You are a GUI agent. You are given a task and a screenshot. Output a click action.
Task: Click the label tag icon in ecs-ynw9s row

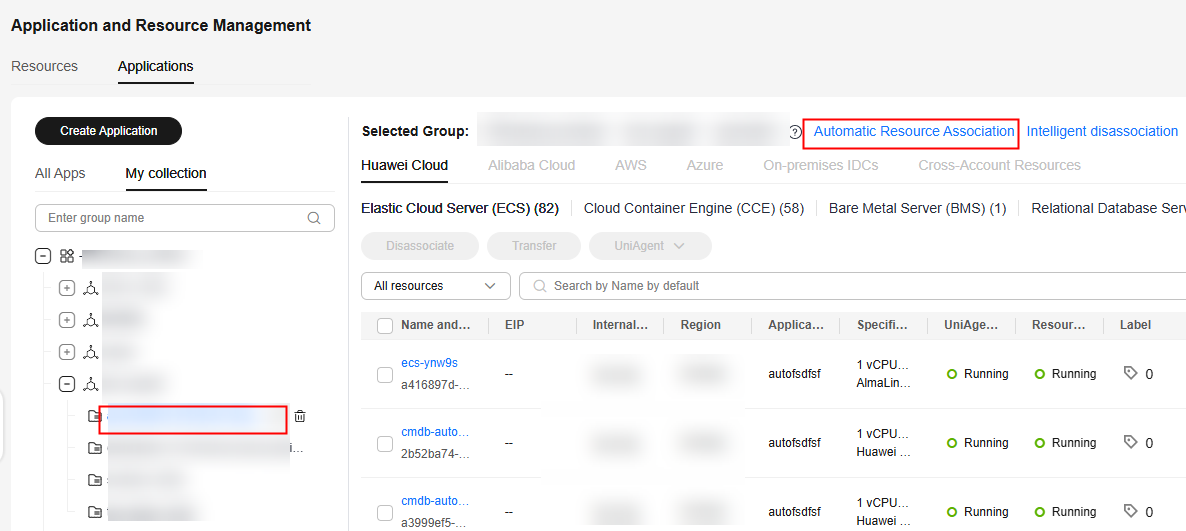1131,373
